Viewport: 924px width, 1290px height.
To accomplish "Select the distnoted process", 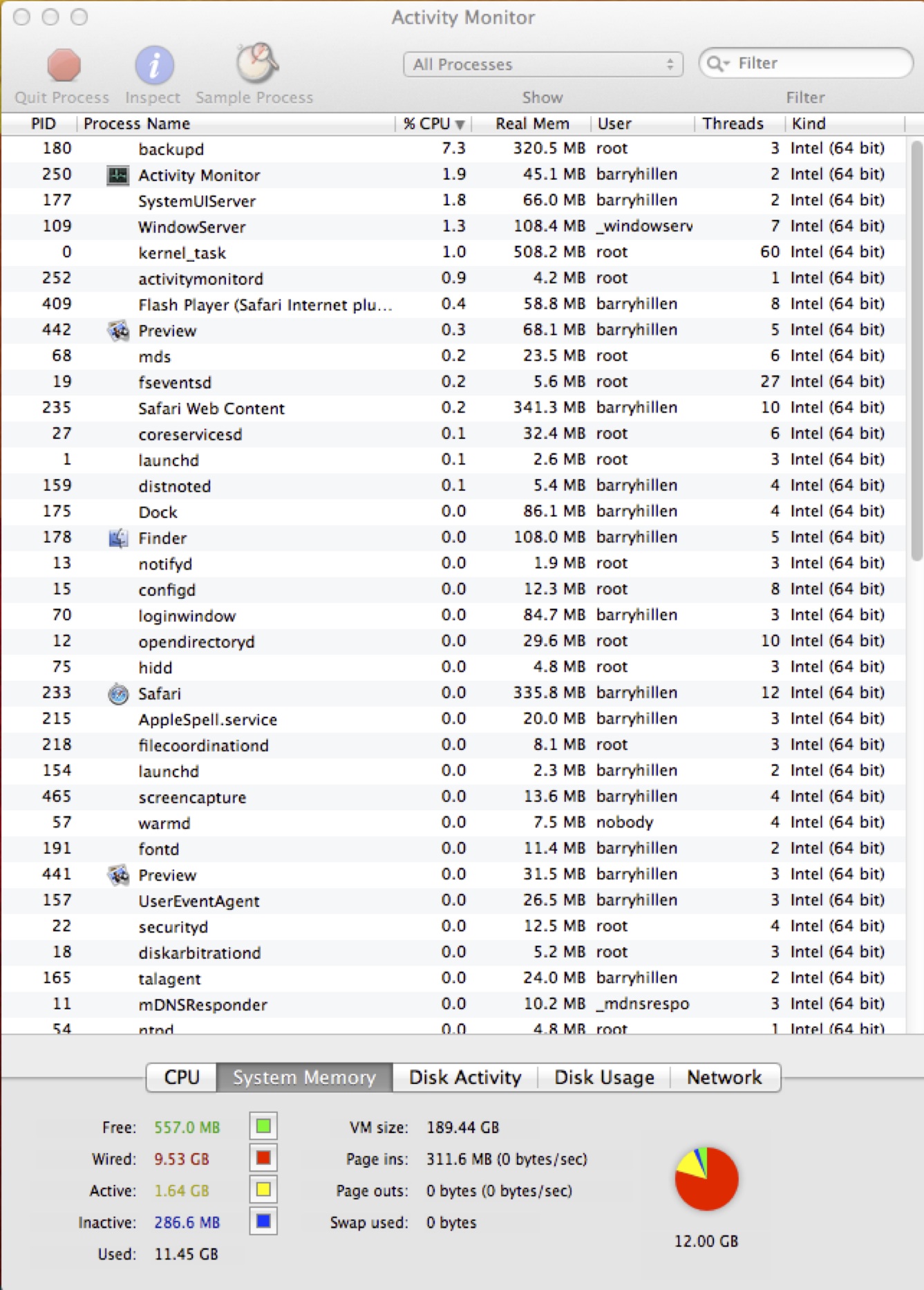I will (453, 486).
